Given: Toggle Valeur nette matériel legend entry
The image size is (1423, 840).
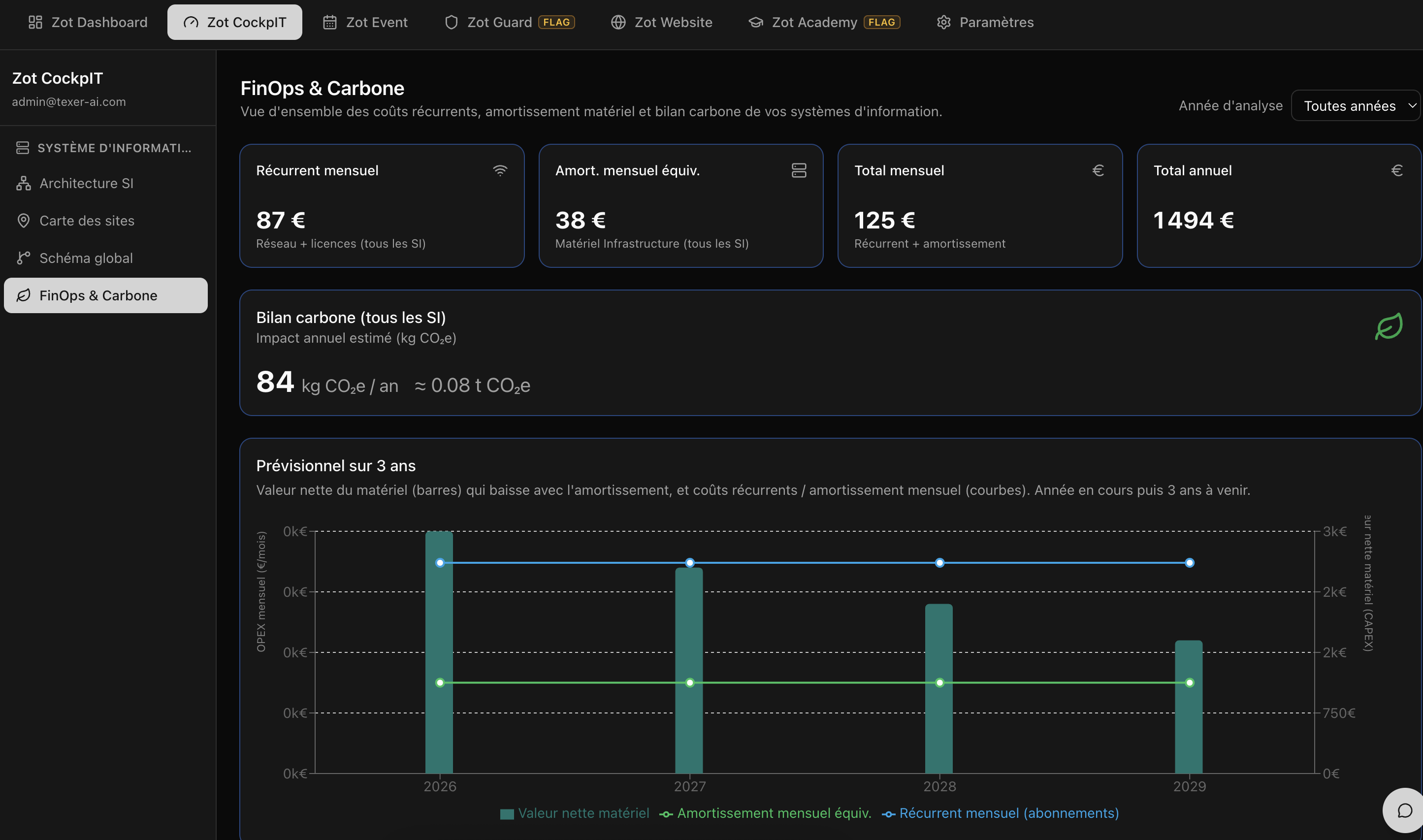Looking at the screenshot, I should point(575,813).
